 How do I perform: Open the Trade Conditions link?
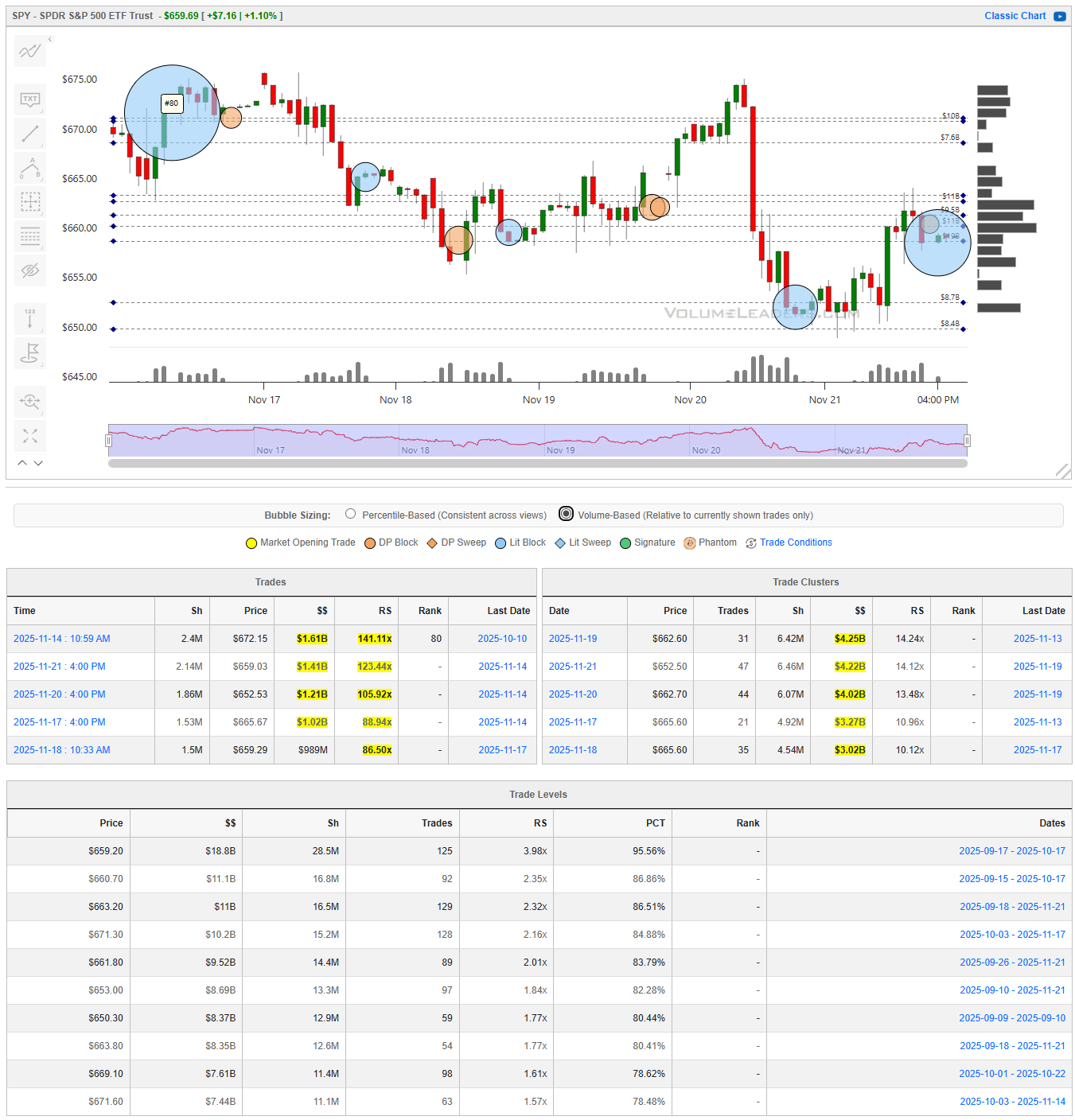click(796, 542)
